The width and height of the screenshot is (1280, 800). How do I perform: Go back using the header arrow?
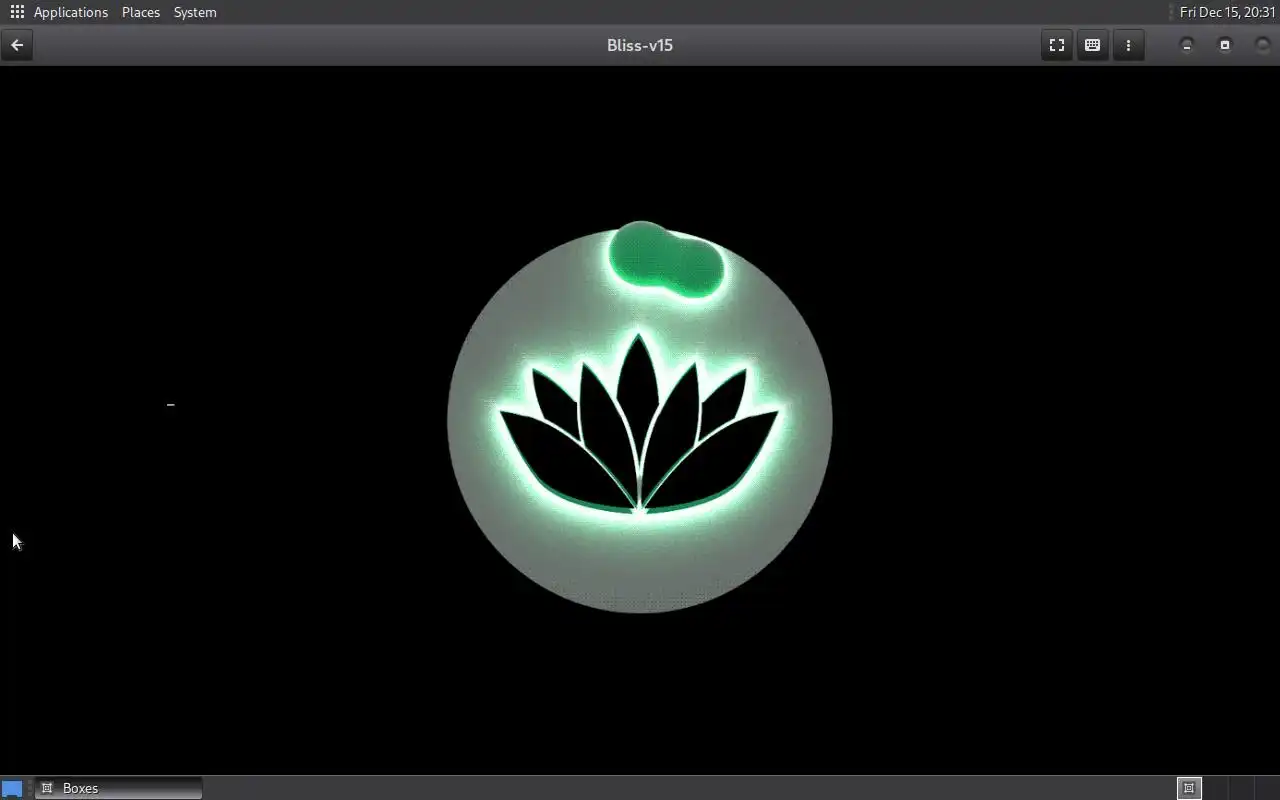(17, 45)
